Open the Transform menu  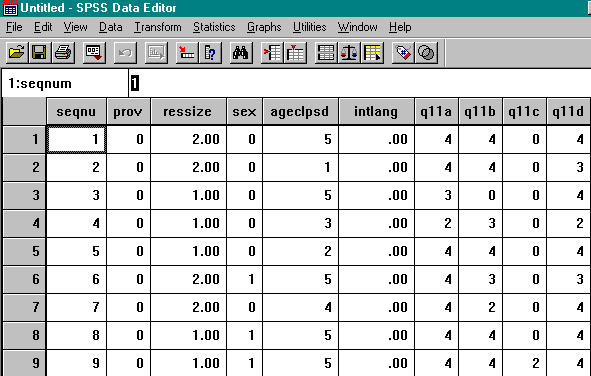(158, 27)
